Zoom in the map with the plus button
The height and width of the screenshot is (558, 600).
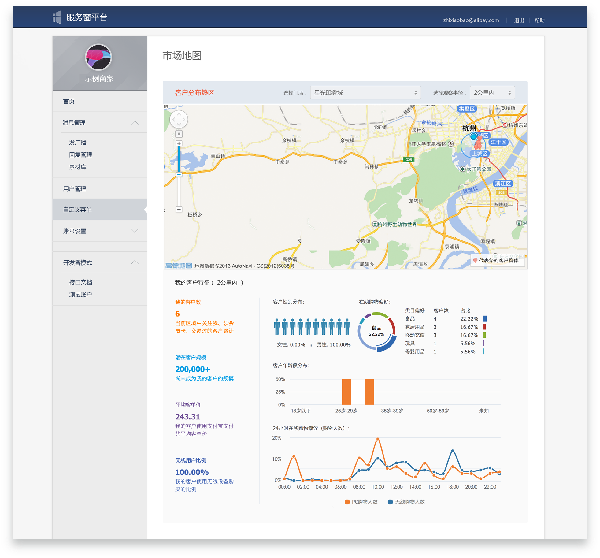coord(179,141)
